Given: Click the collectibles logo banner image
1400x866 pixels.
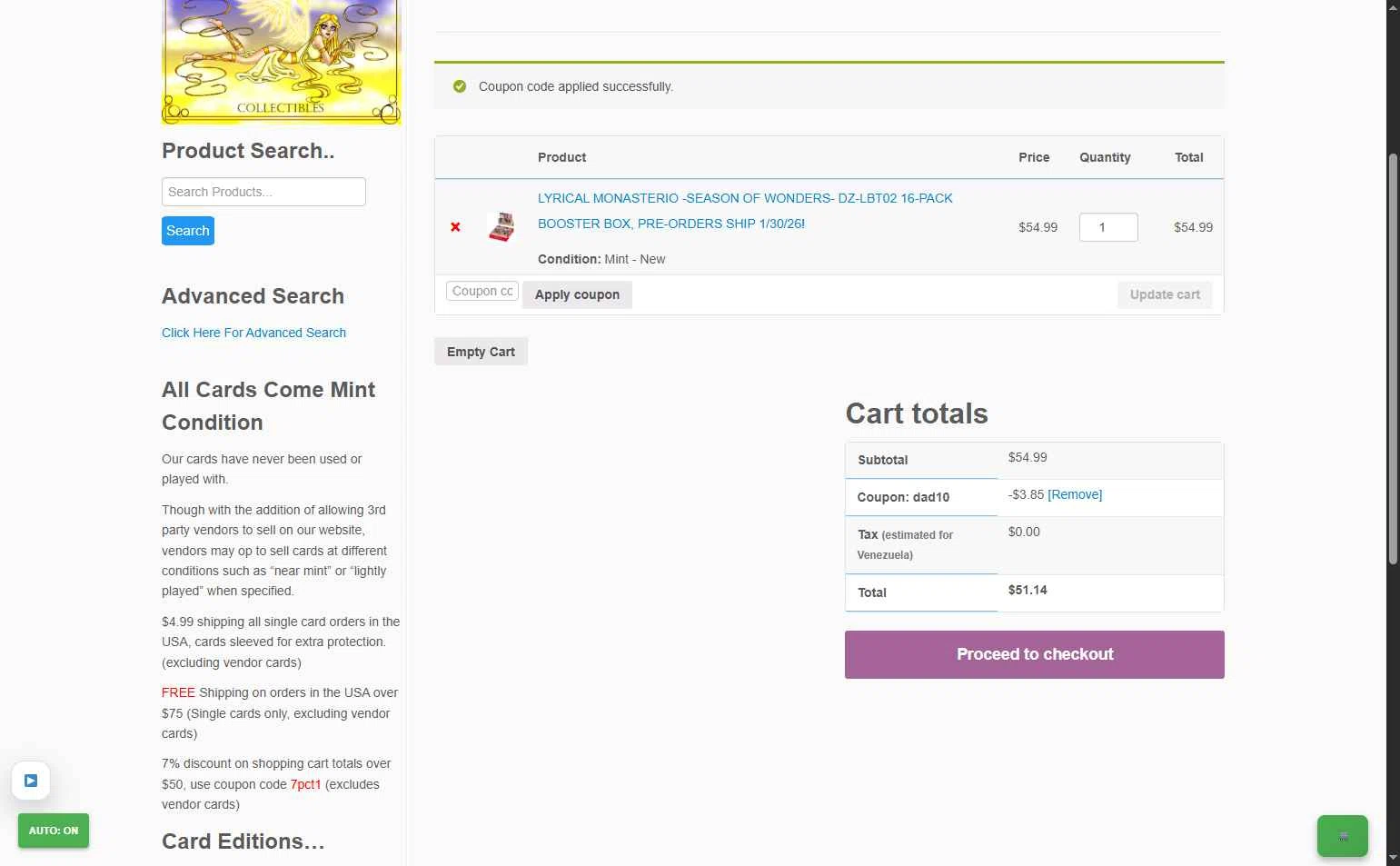Looking at the screenshot, I should click(x=281, y=62).
